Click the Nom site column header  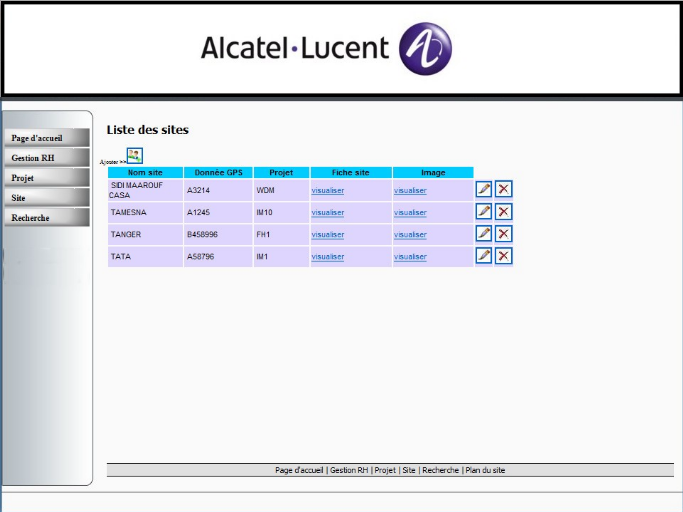click(145, 173)
